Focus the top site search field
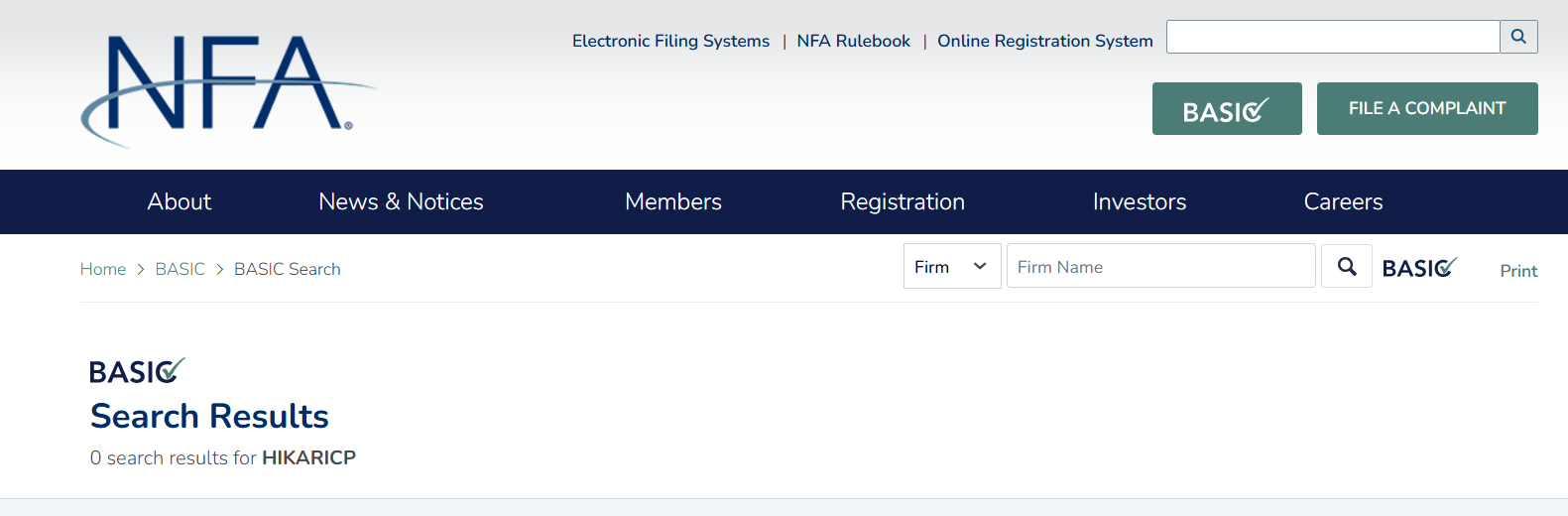1568x516 pixels. pos(1333,37)
